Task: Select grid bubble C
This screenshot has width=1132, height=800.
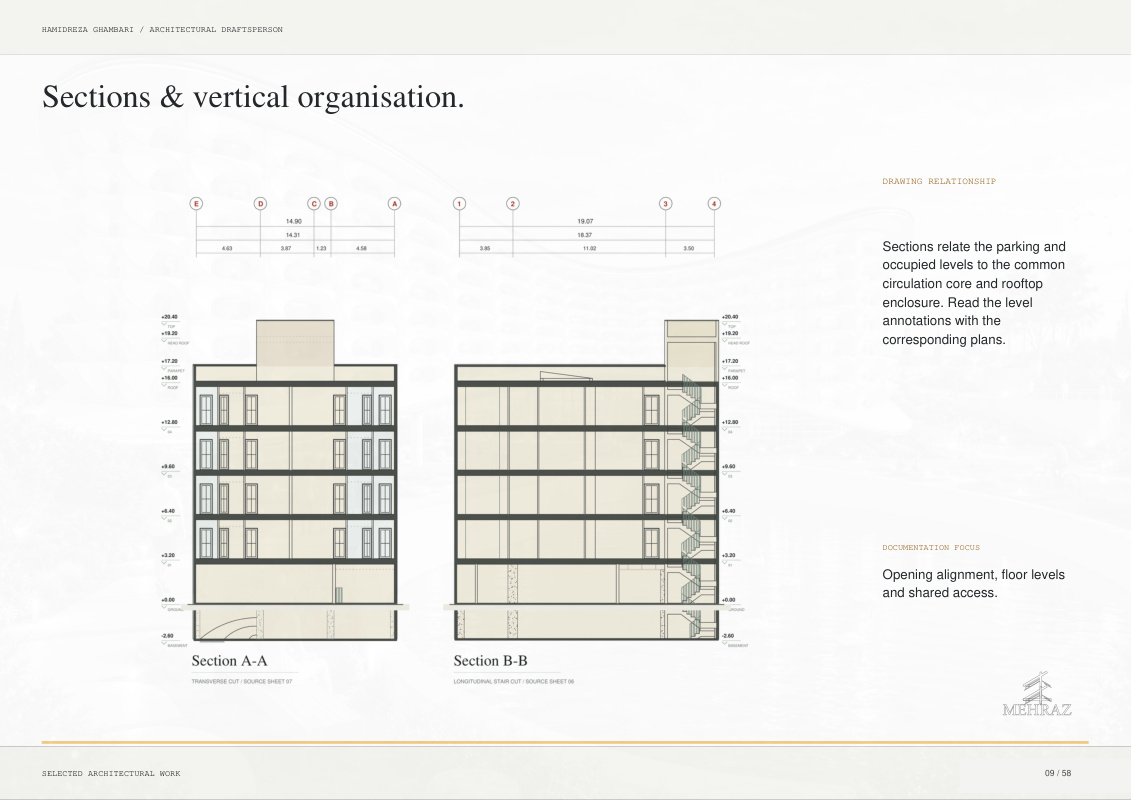Action: click(x=314, y=204)
